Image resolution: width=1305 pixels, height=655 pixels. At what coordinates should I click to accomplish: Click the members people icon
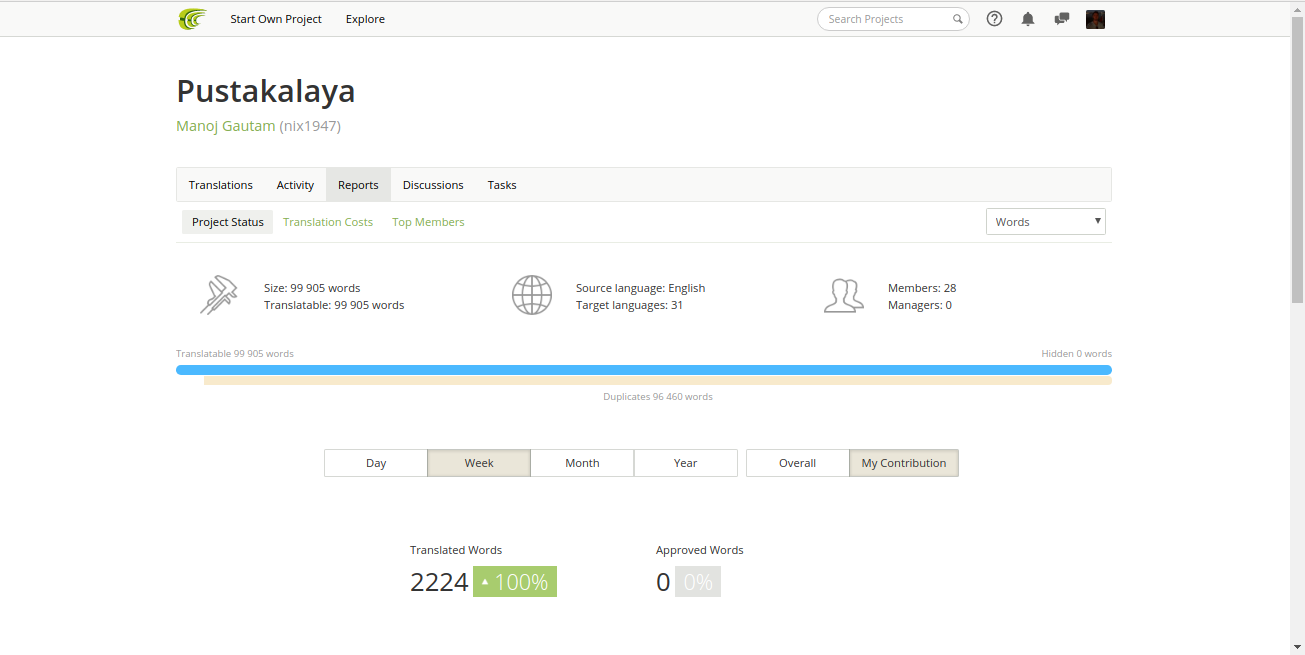pyautogui.click(x=843, y=296)
